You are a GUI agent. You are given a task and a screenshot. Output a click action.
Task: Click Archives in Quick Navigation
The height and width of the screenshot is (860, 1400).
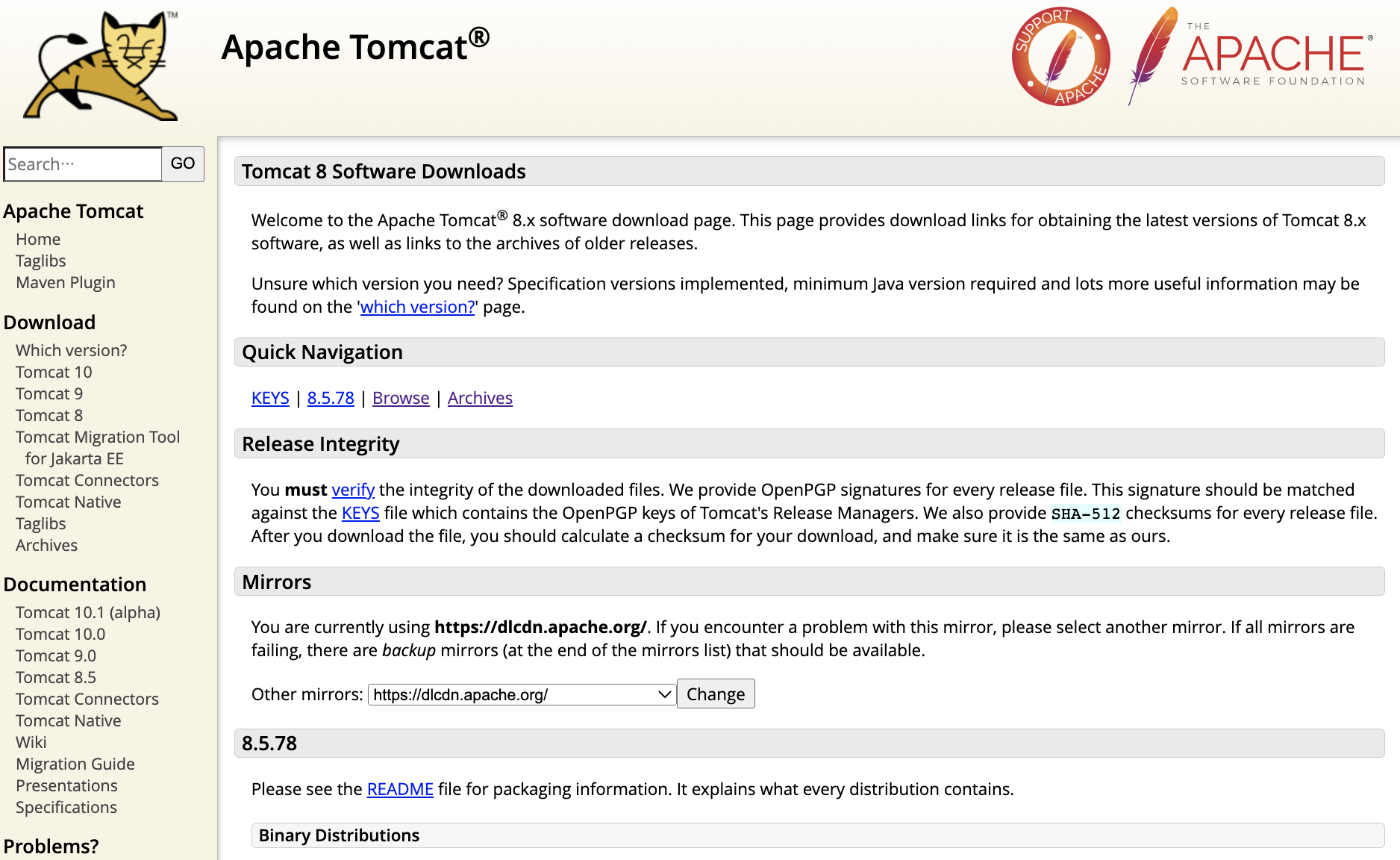(x=480, y=398)
